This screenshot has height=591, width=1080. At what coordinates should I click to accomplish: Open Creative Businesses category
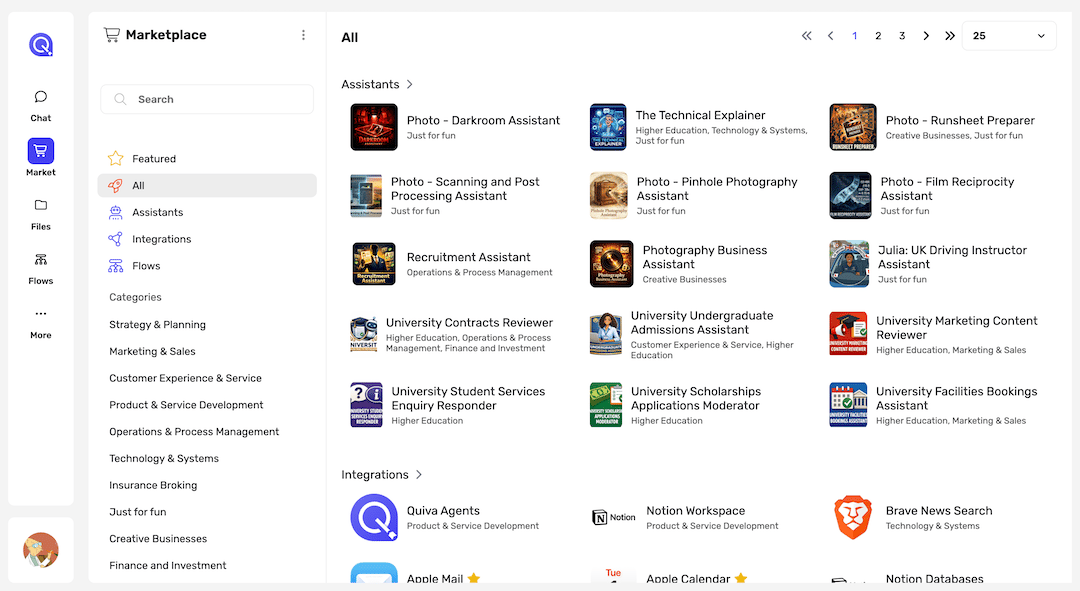click(x=158, y=539)
